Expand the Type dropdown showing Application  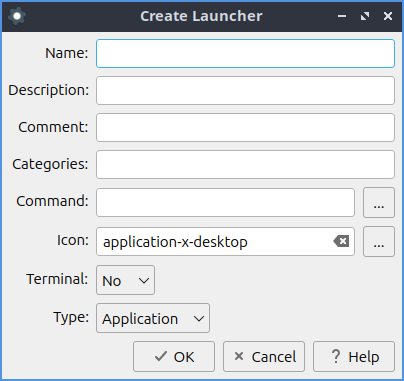[153, 318]
